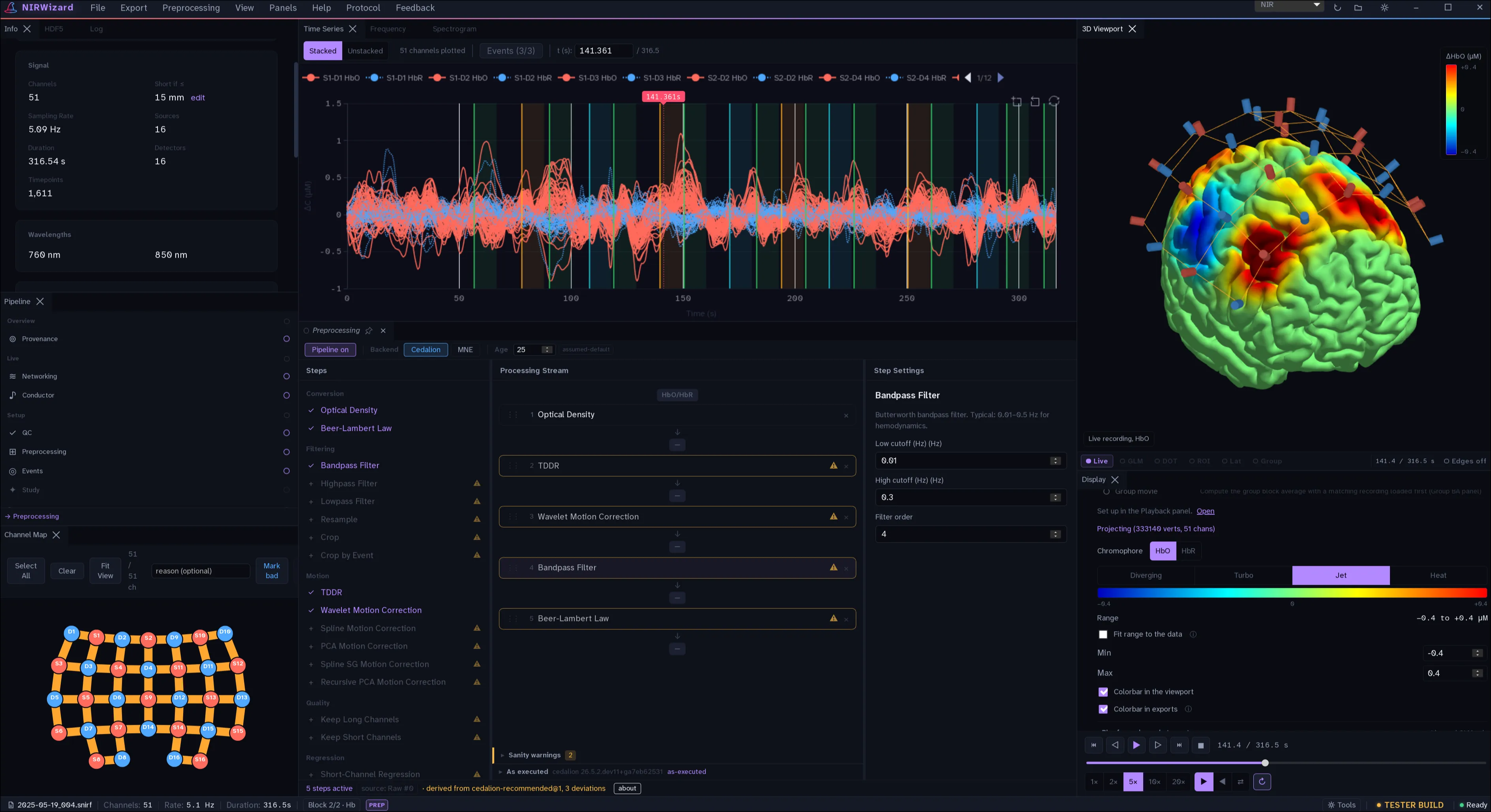Uncheck Colorbar in exports
Image resolution: width=1491 pixels, height=812 pixels.
(x=1103, y=709)
